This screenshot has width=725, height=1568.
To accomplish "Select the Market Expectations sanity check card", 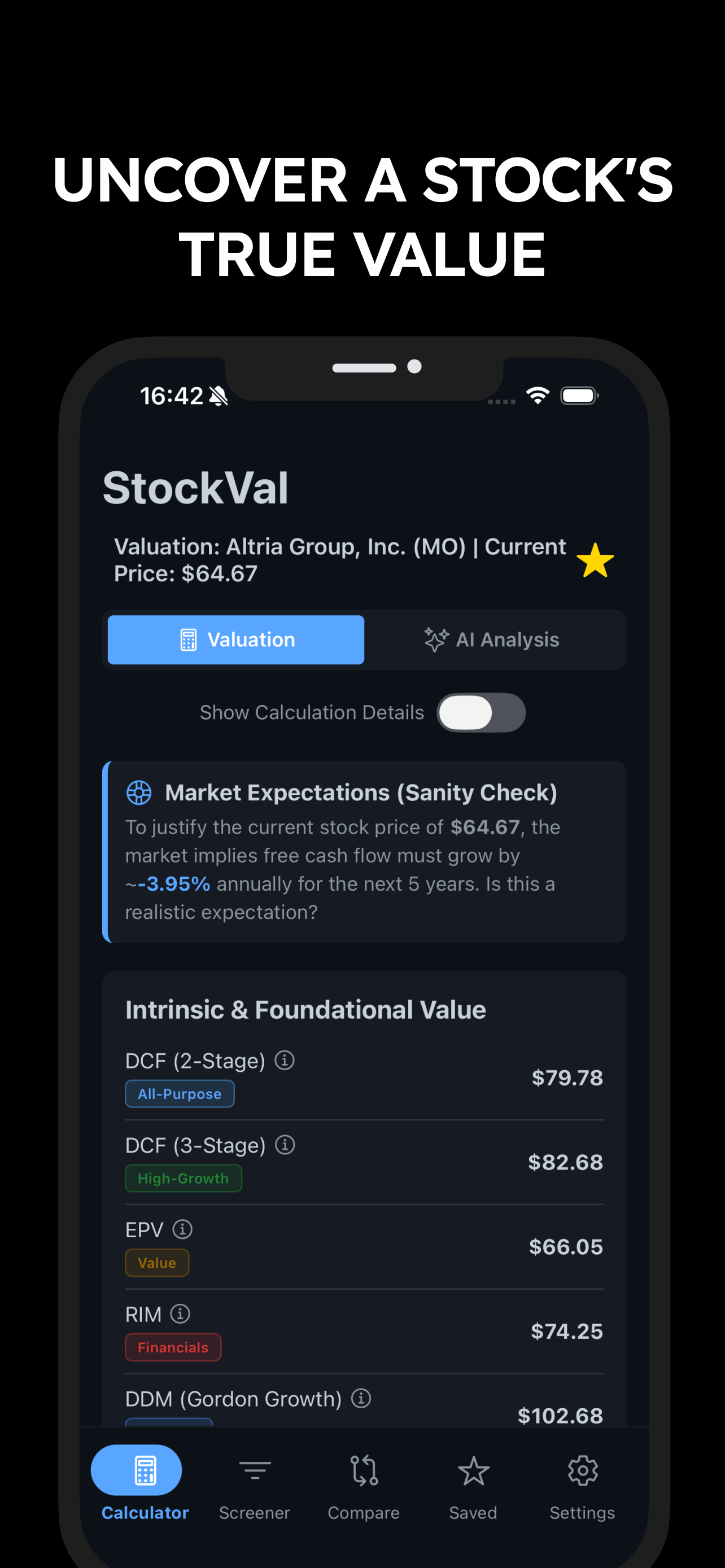I will coord(364,852).
